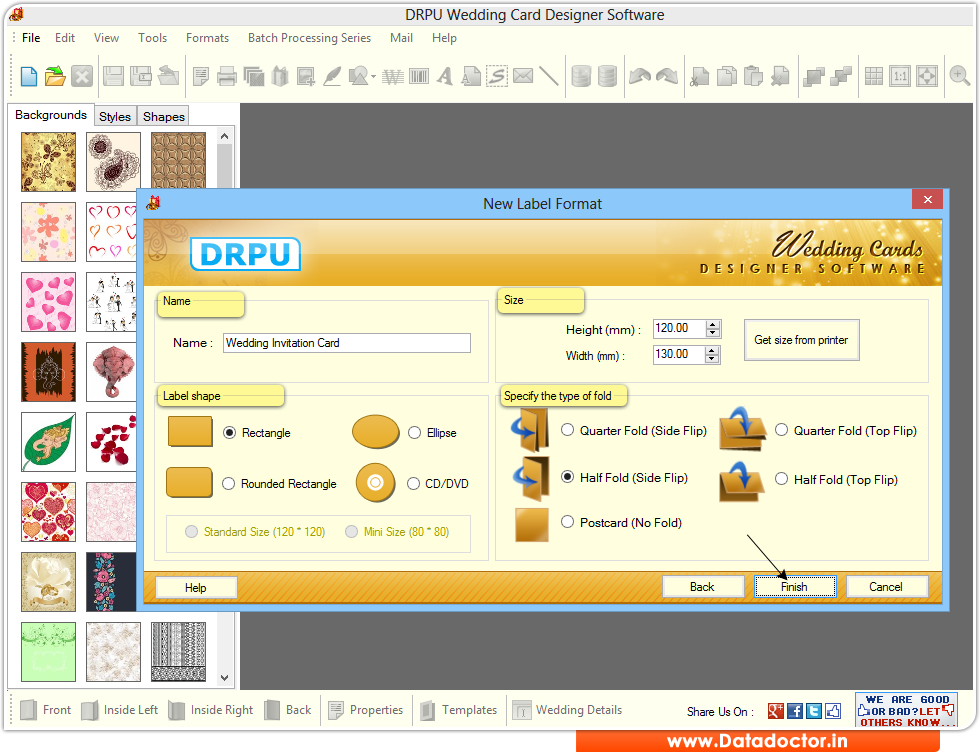Select the CD/DVD label shape
This screenshot has width=980, height=752.
pyautogui.click(x=413, y=484)
